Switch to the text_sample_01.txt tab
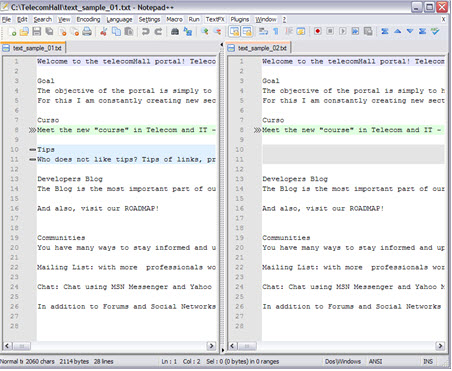Viewport: 452px width, 371px height. (x=33, y=48)
